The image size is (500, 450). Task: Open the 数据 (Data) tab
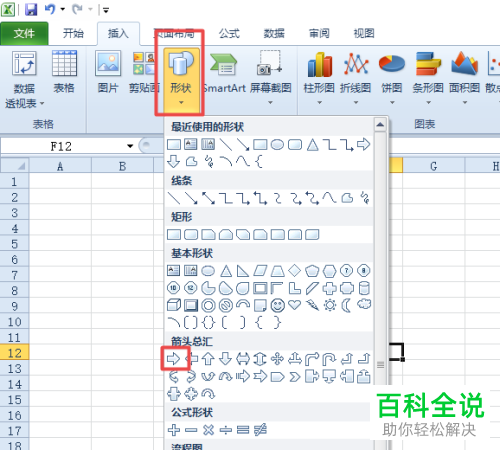pos(274,33)
